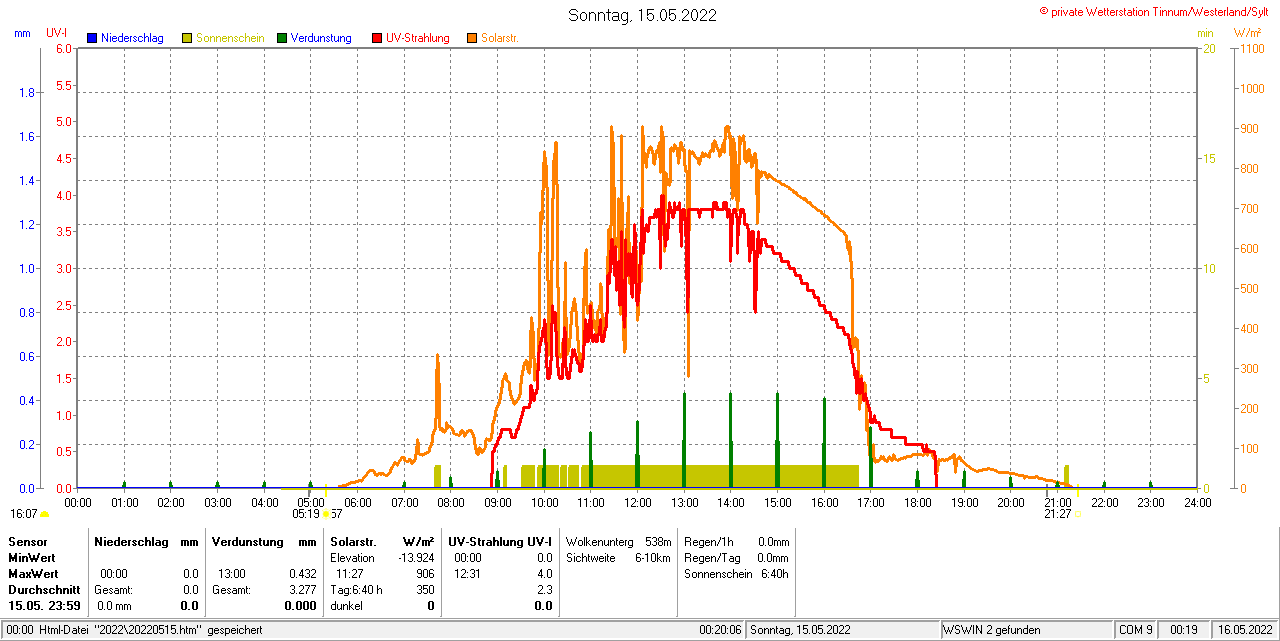Click the Html-Datei gespeichert status message
The image size is (1280, 641).
pos(132,630)
